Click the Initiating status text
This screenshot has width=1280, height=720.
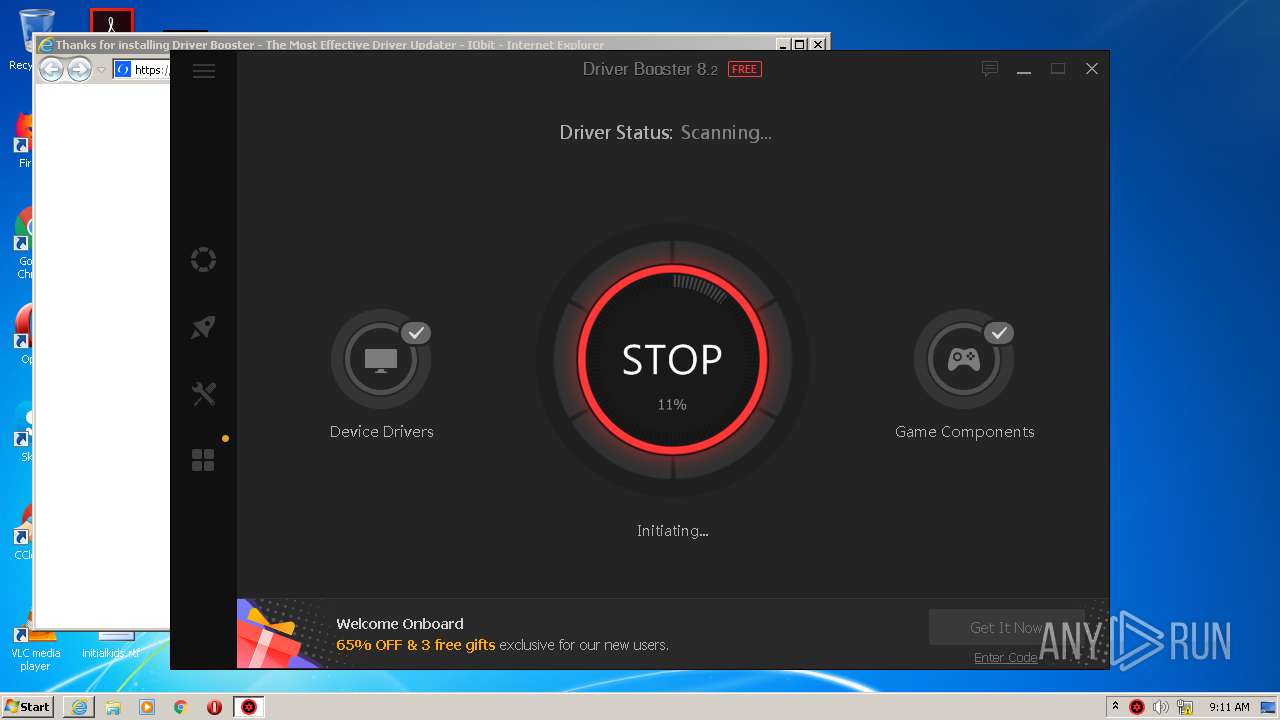click(673, 531)
